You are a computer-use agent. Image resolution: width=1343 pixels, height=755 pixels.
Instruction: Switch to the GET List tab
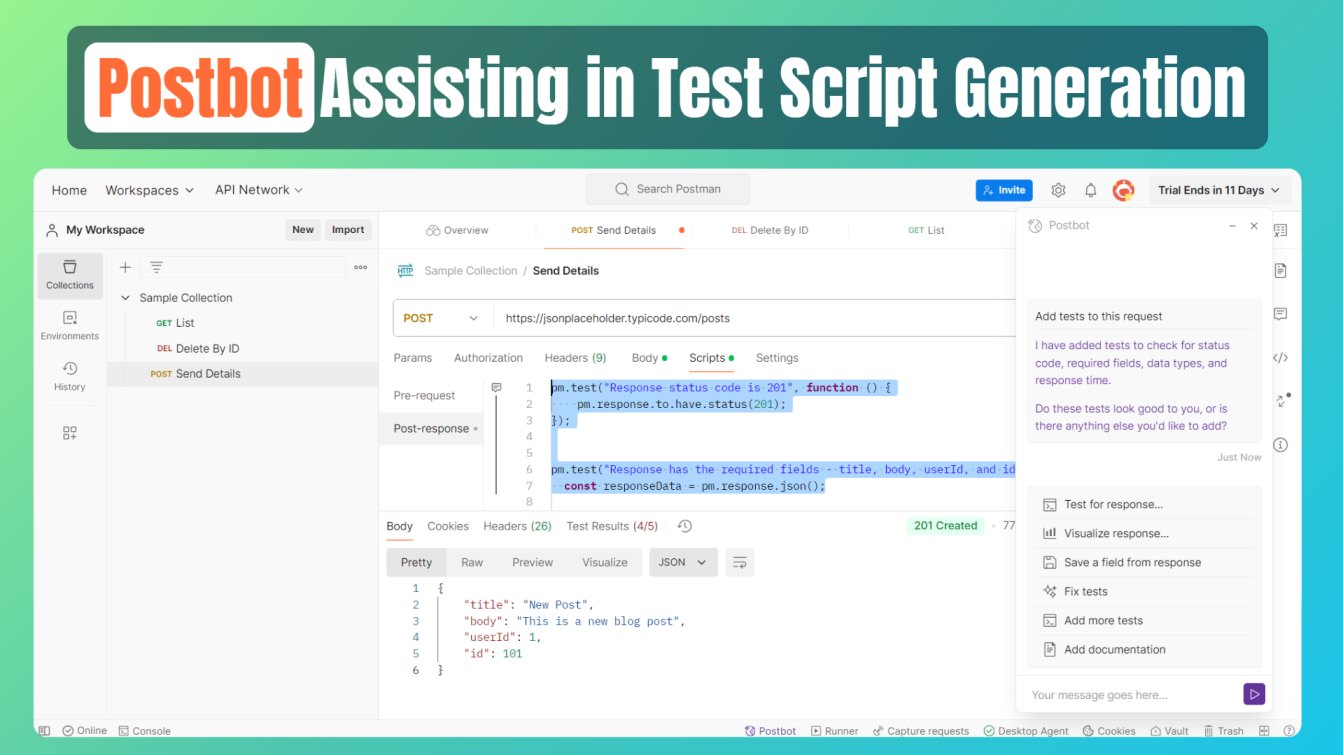926,230
